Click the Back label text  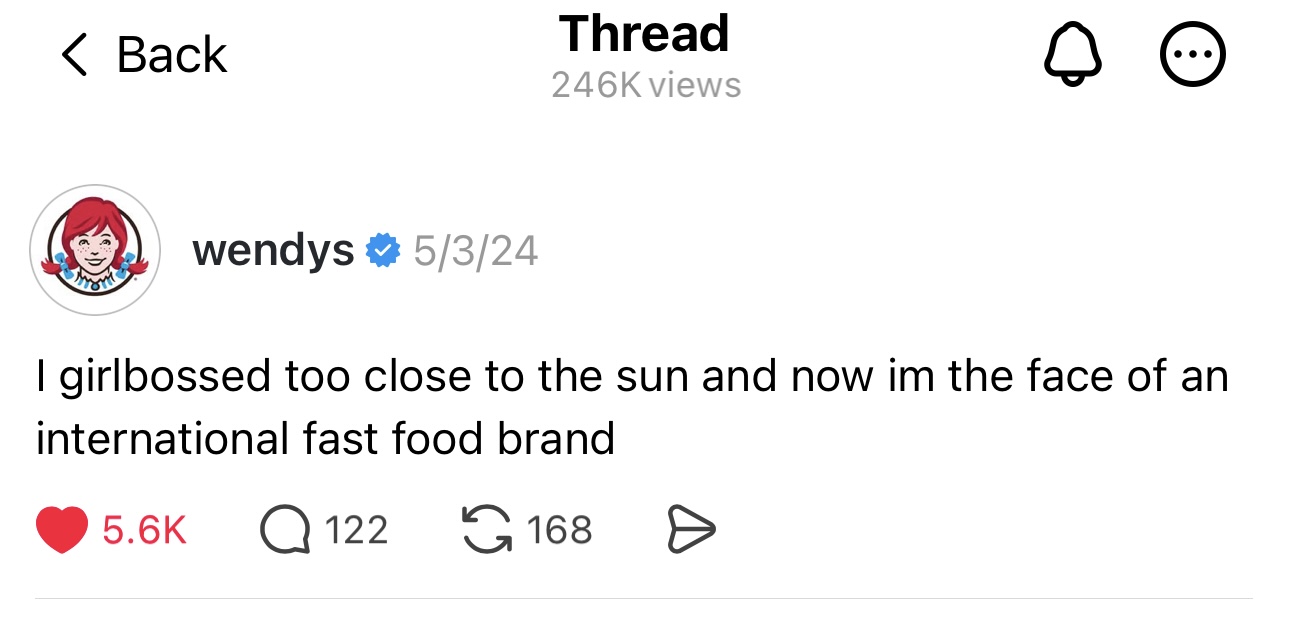[x=171, y=54]
